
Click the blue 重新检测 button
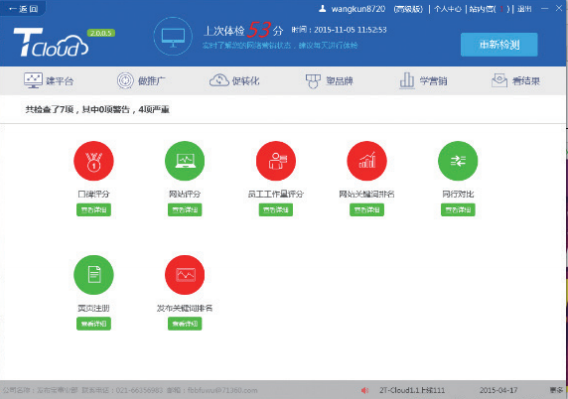pos(499,45)
